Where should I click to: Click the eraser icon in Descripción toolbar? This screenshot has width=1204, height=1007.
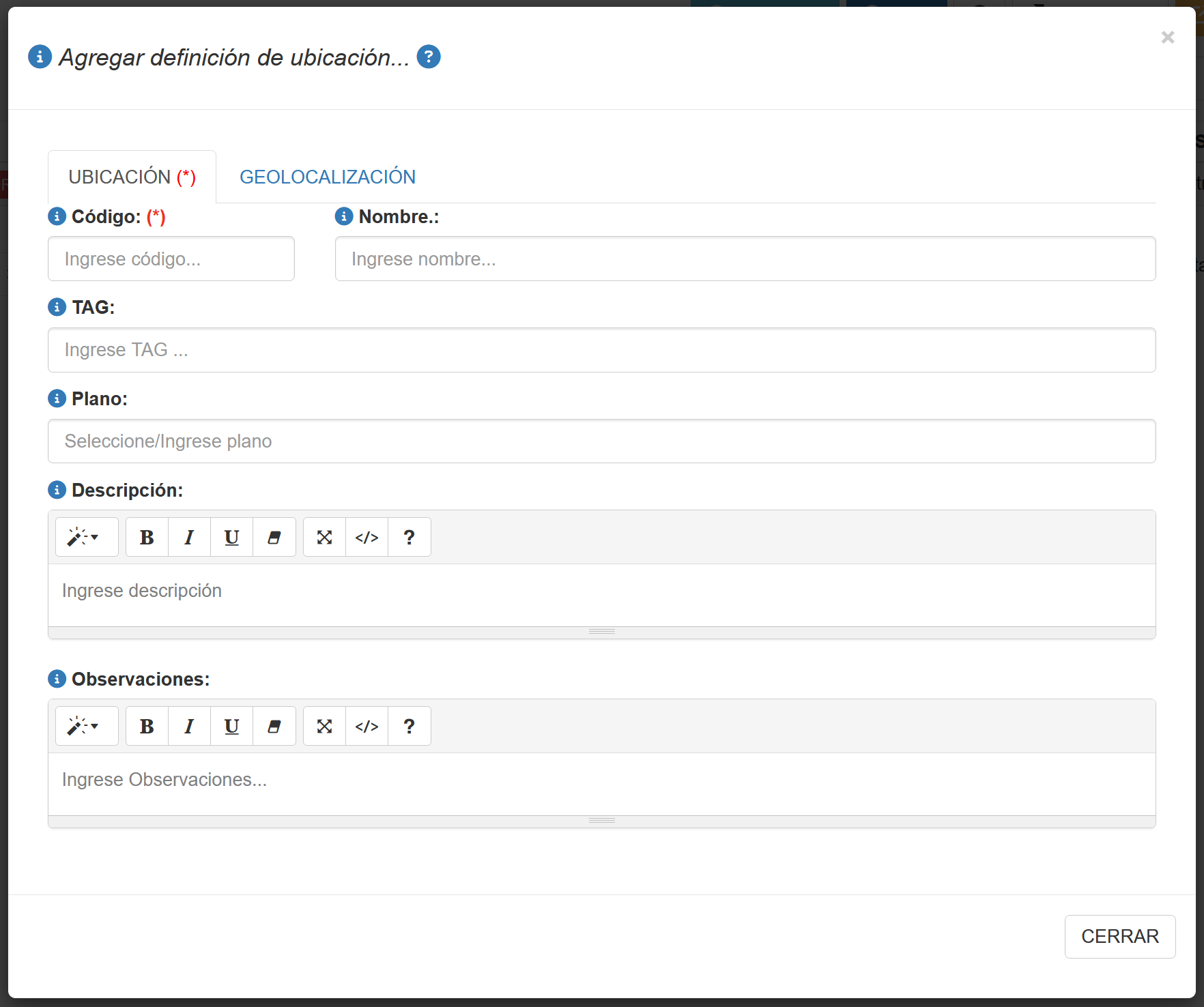point(274,538)
